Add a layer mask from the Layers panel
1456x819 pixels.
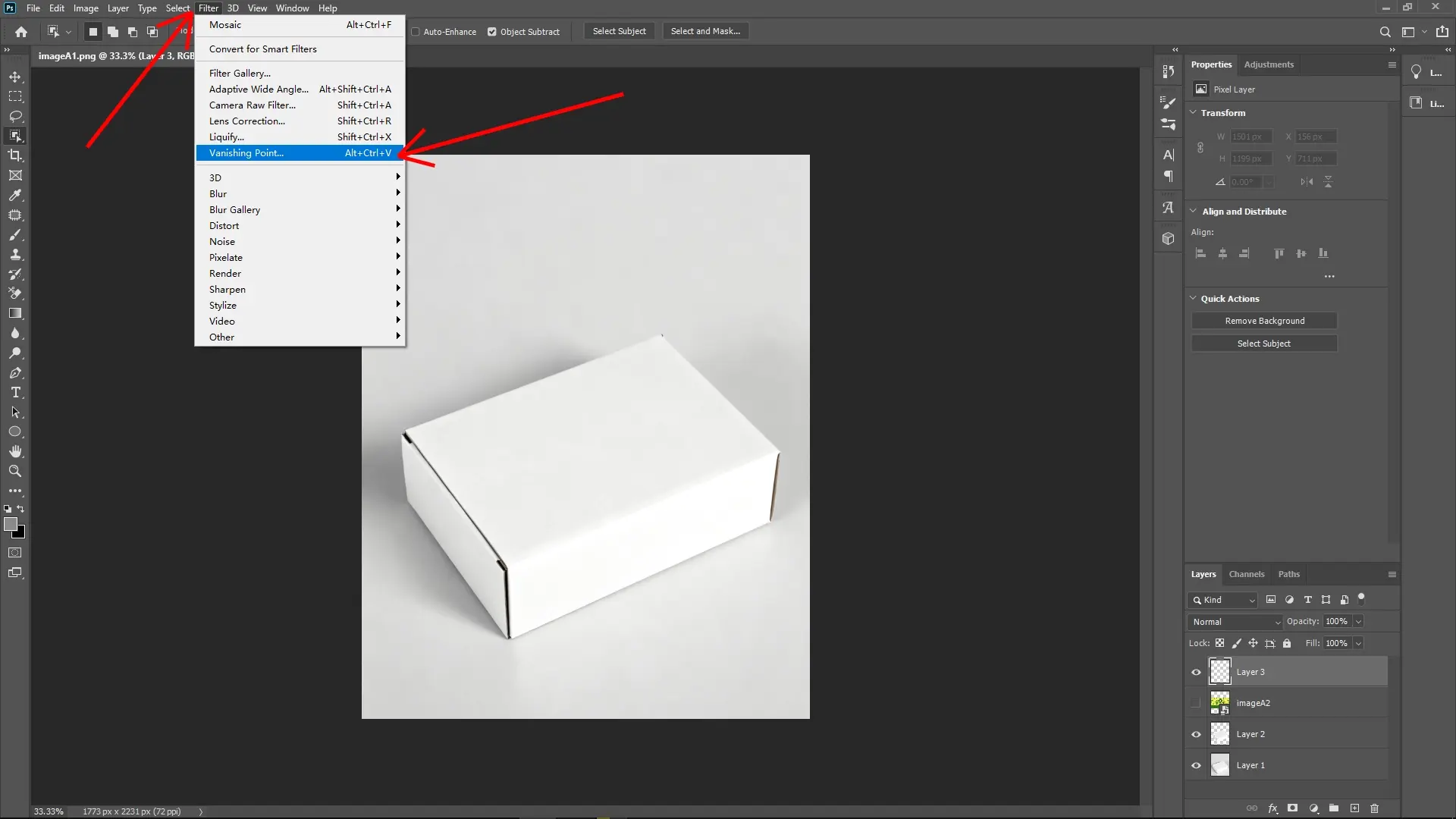pos(1293,808)
